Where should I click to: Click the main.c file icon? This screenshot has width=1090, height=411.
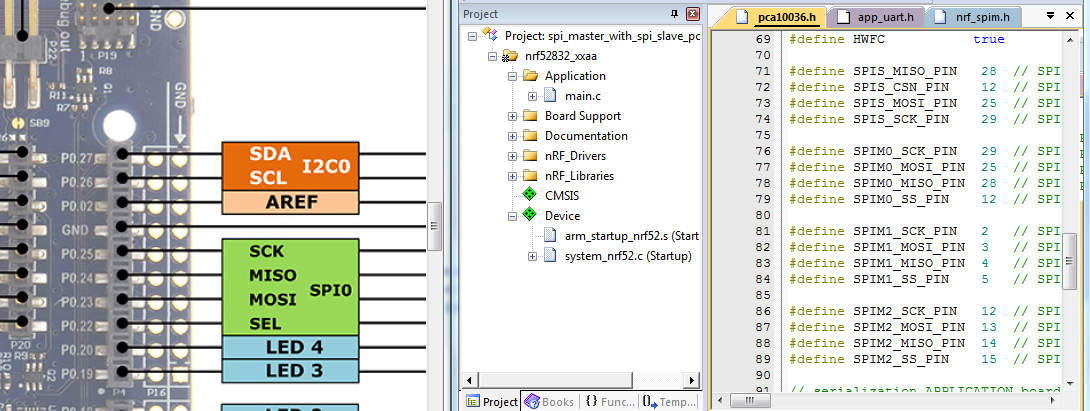pyautogui.click(x=551, y=96)
